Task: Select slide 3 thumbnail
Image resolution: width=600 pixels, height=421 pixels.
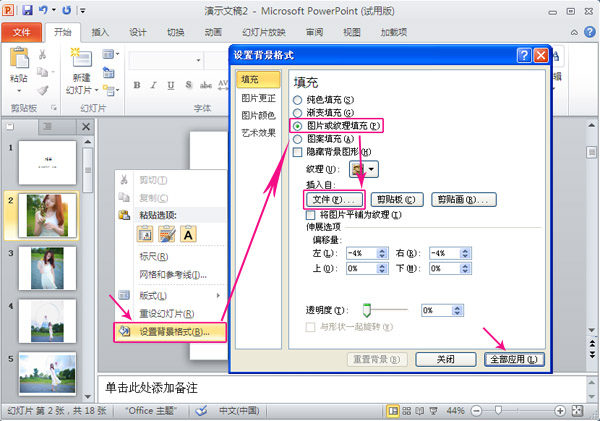Action: tap(47, 268)
